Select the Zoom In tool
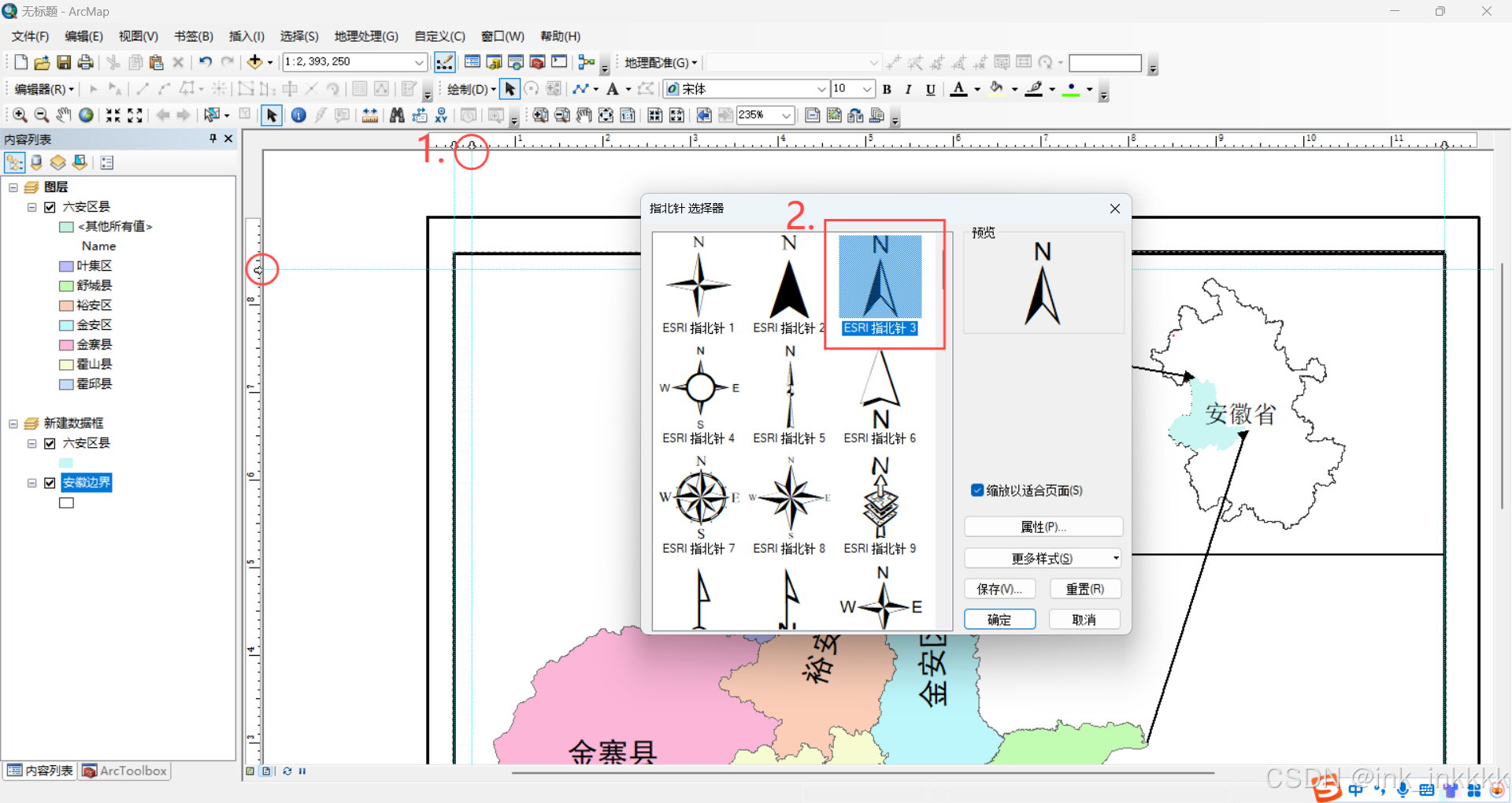Viewport: 1512px width, 803px height. [x=20, y=116]
